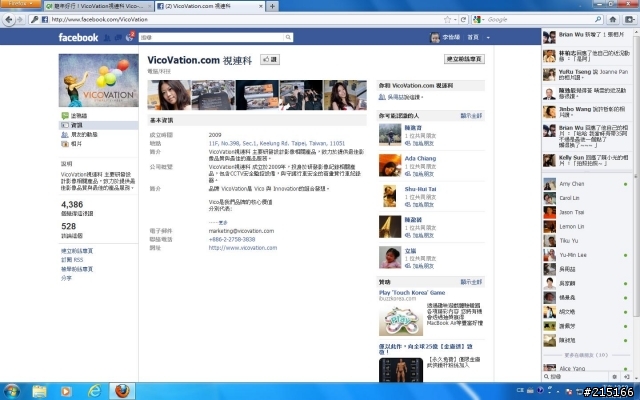Click the magnifier in the Google search box
The height and width of the screenshot is (400, 640).
(x=598, y=19)
